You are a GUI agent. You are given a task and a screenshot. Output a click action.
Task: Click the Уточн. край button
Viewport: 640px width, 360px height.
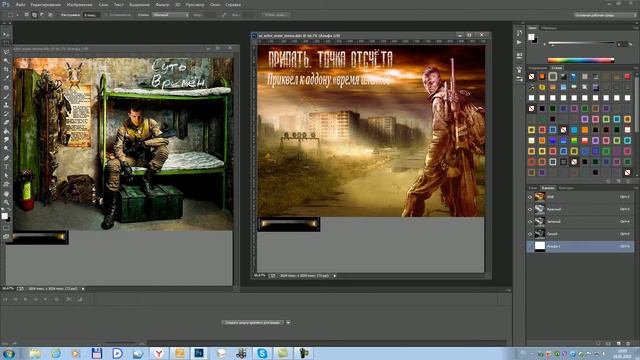click(276, 15)
